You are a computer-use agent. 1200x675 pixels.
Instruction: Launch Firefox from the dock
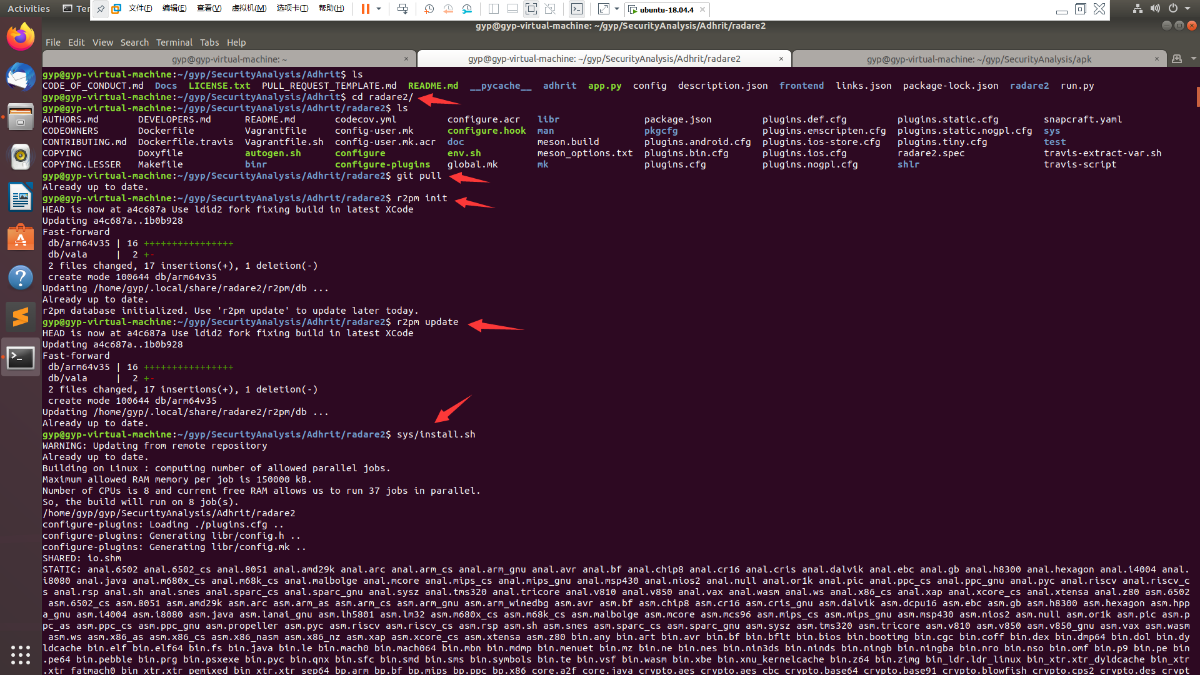pos(19,39)
